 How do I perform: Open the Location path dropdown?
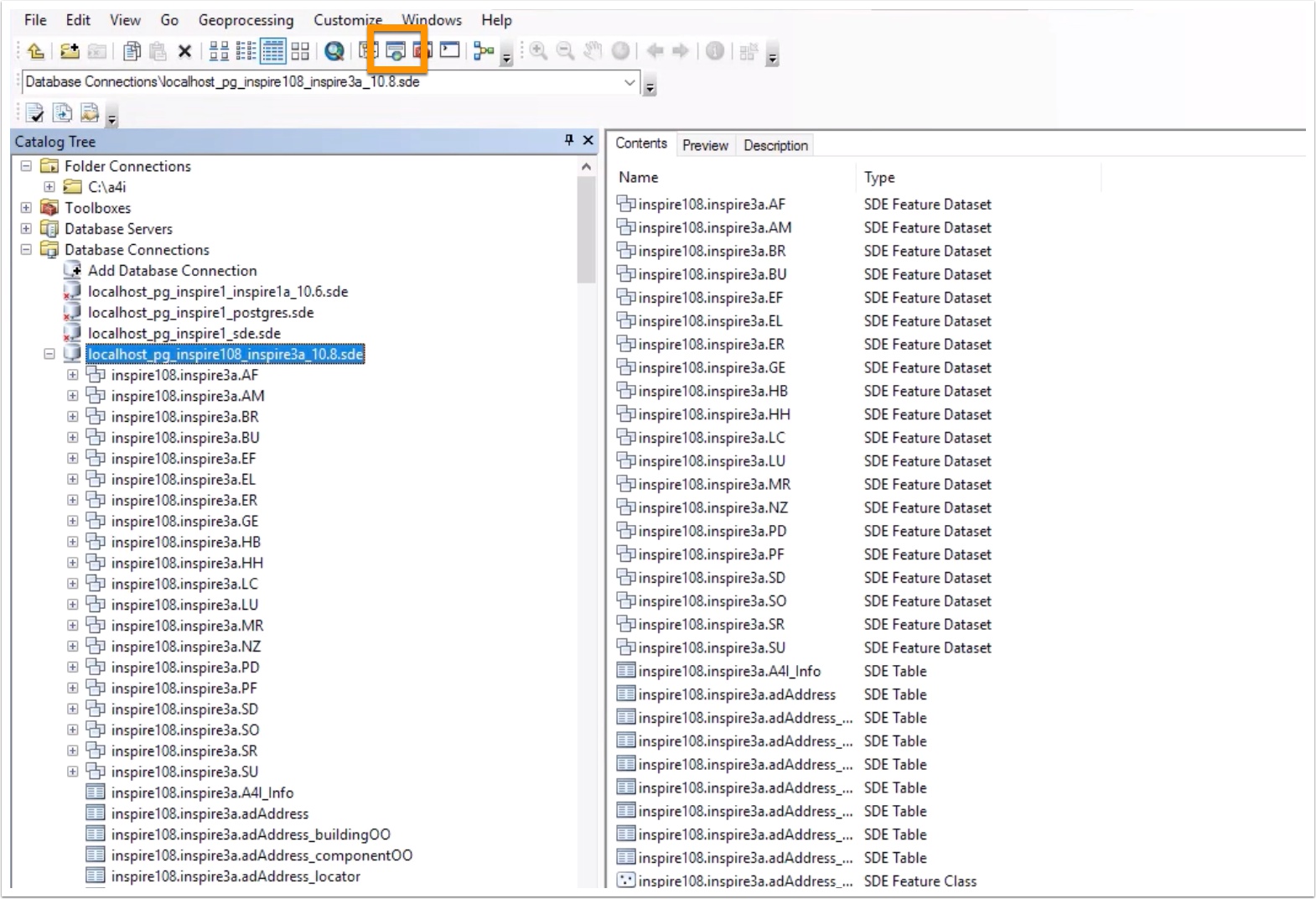(x=630, y=82)
